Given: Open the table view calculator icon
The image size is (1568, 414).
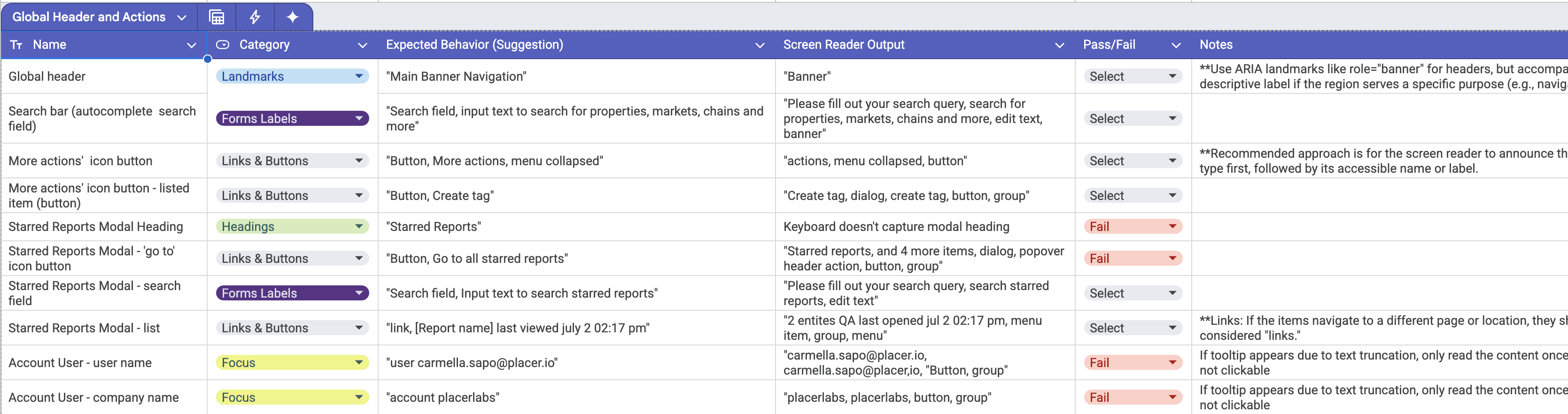Looking at the screenshot, I should pyautogui.click(x=217, y=17).
